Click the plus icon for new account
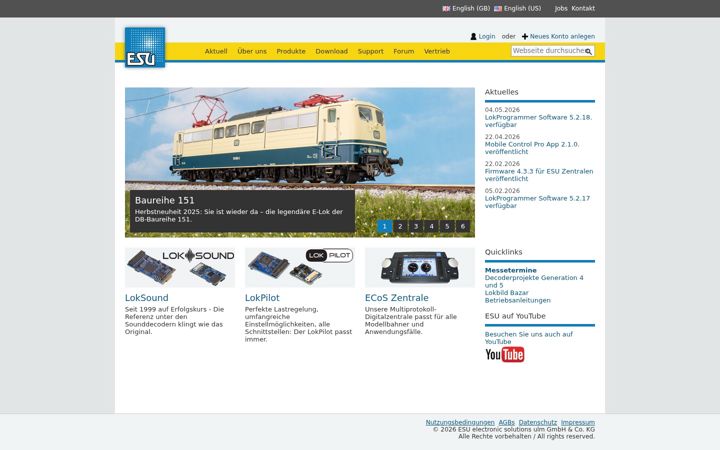Viewport: 720px width, 450px height. click(525, 36)
